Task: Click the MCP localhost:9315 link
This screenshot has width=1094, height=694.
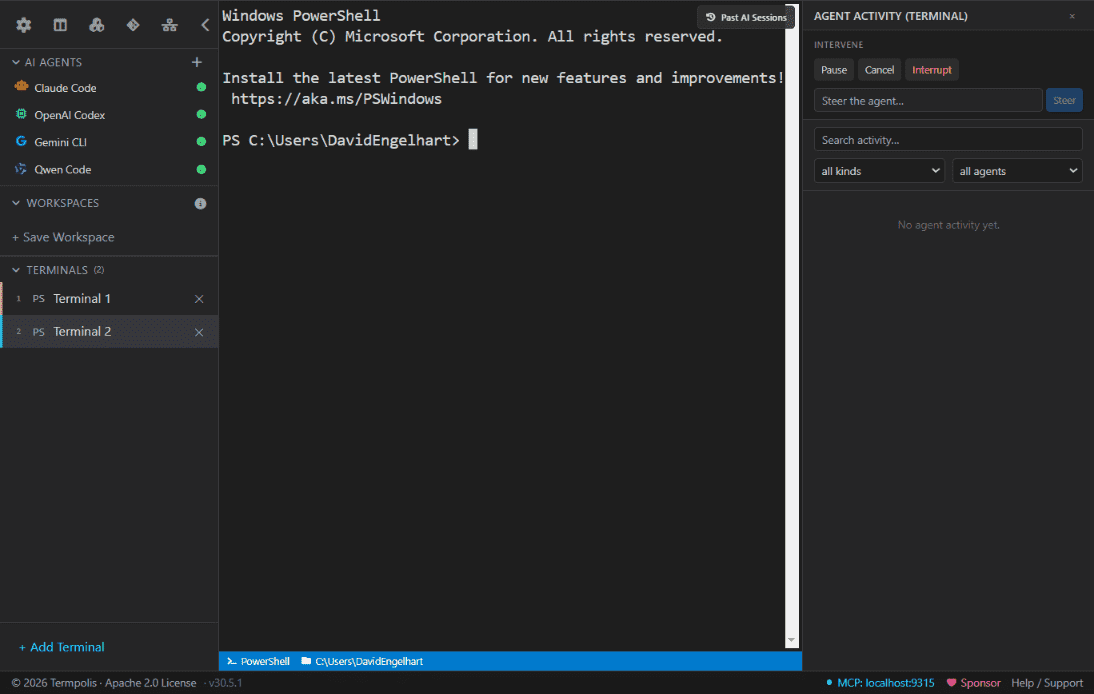Action: coord(885,683)
